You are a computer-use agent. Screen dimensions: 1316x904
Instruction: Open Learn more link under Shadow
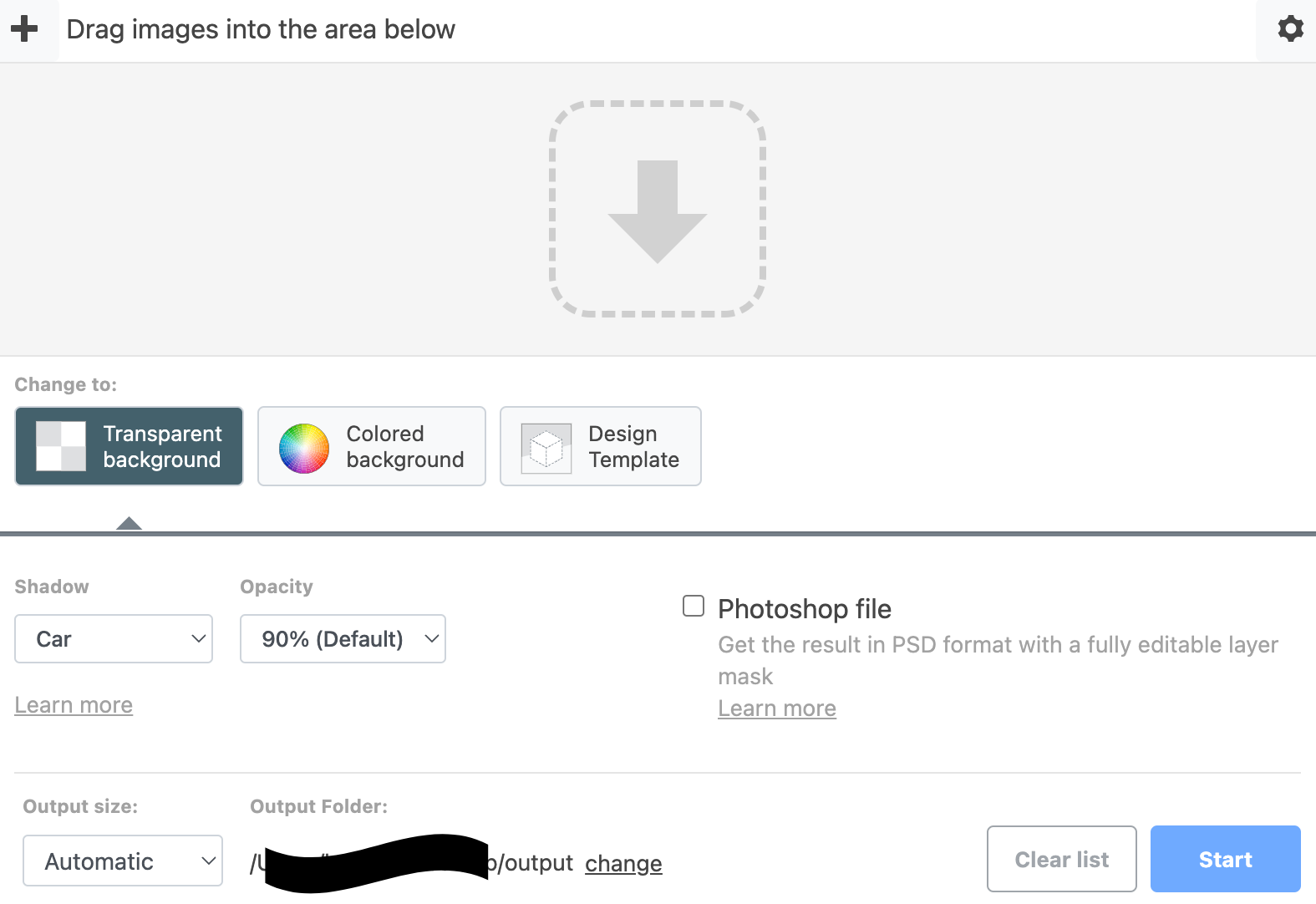point(74,705)
